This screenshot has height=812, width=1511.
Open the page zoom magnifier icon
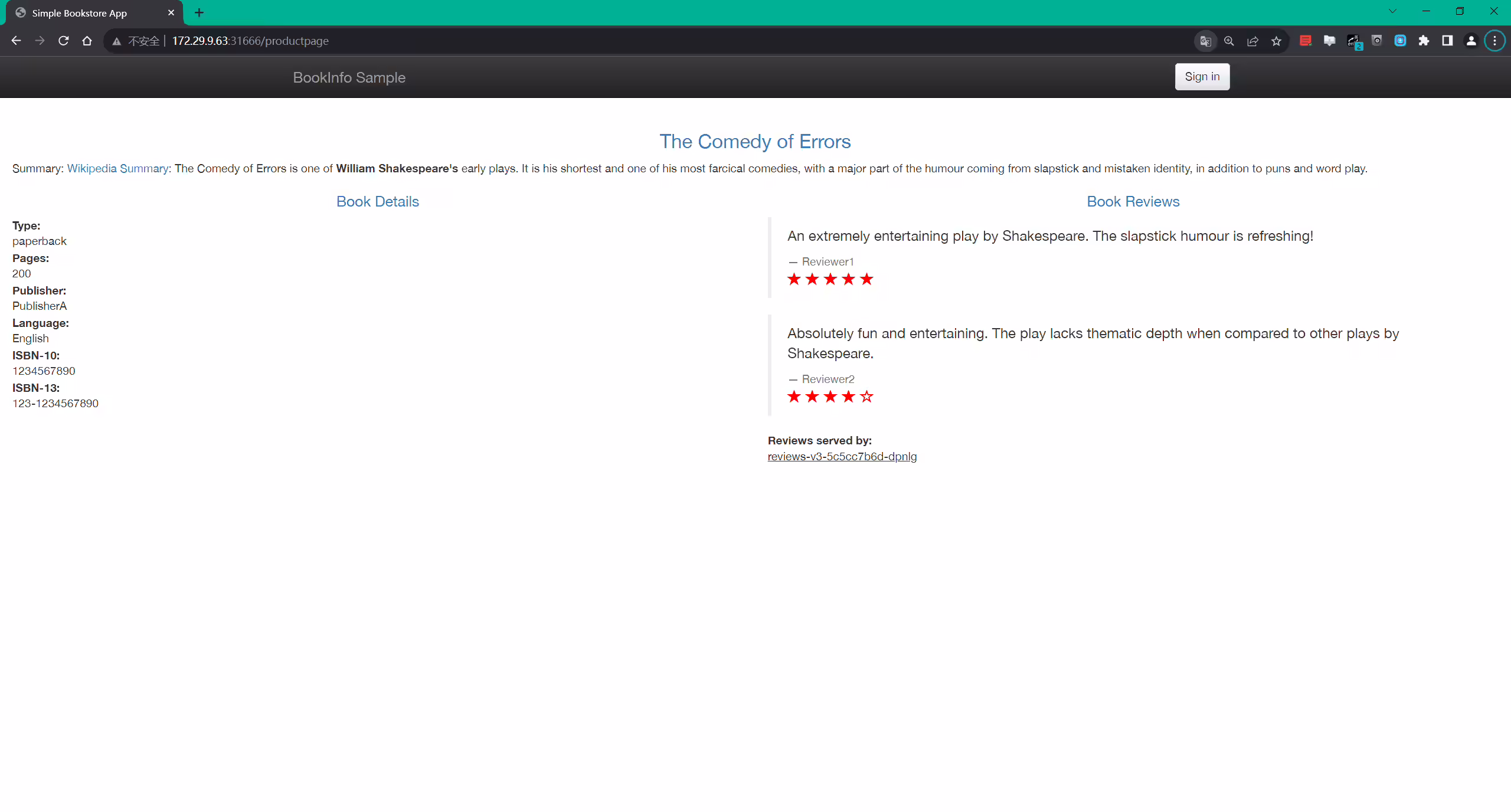pyautogui.click(x=1229, y=41)
